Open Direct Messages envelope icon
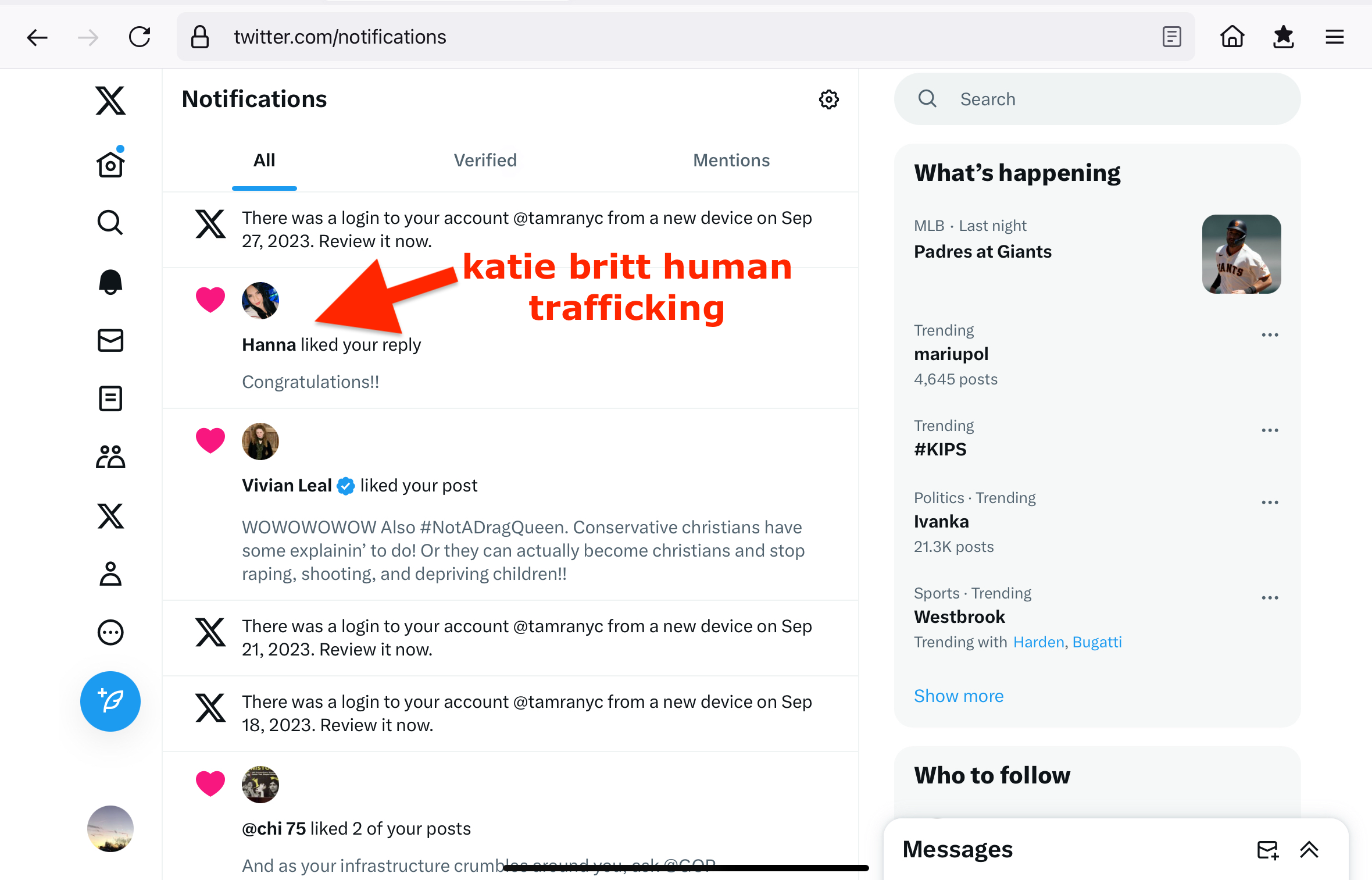Viewport: 1372px width, 880px height. (110, 340)
